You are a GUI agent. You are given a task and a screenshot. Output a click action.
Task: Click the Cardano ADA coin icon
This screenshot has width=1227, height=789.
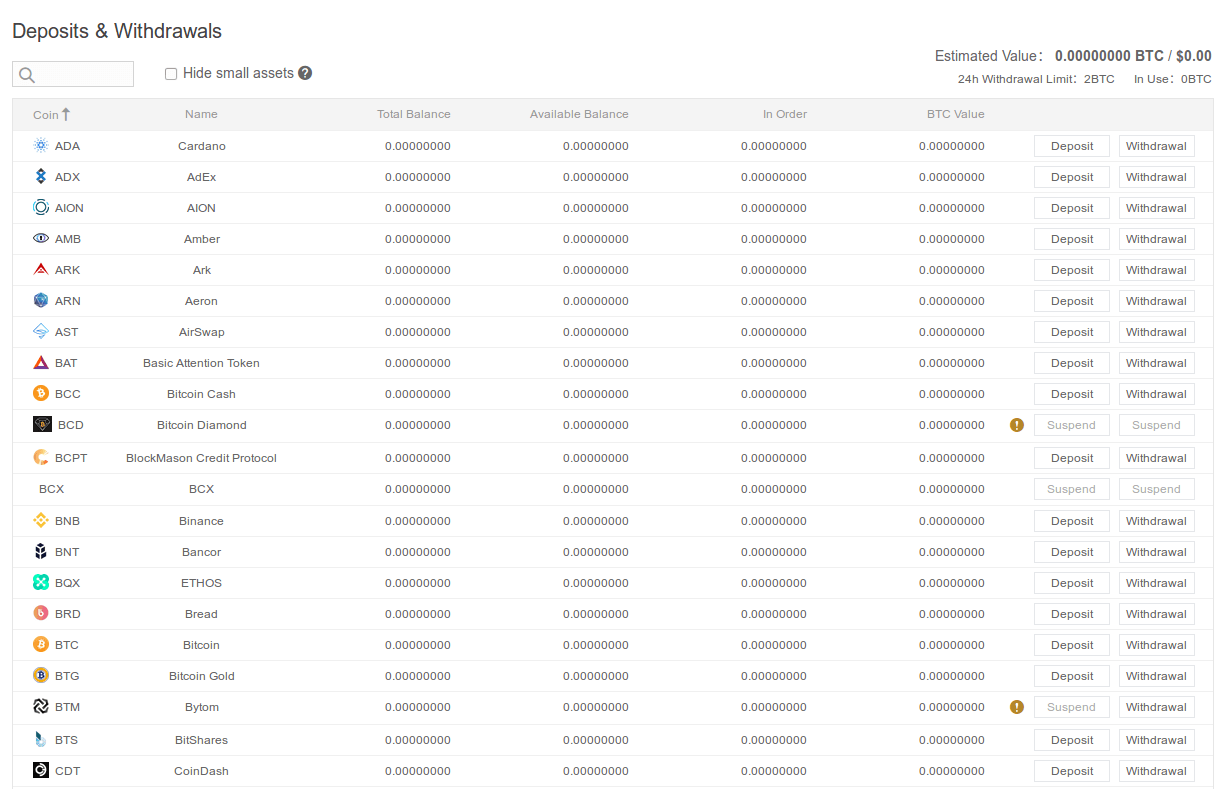[x=41, y=146]
